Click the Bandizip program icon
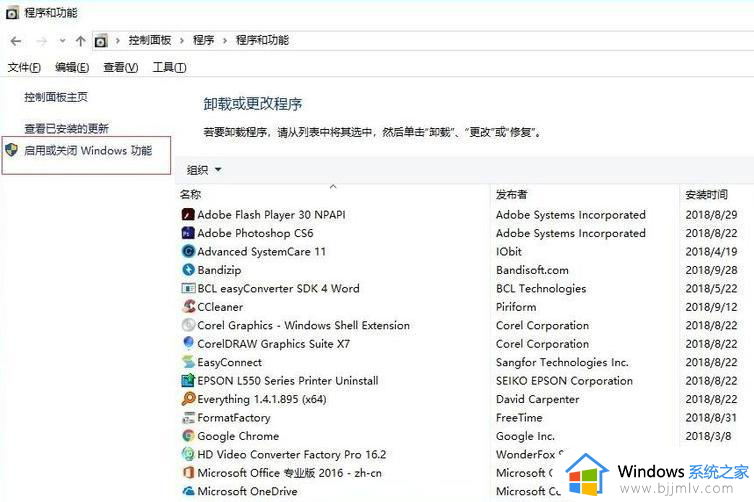Viewport: 754px width, 502px height. click(x=188, y=270)
